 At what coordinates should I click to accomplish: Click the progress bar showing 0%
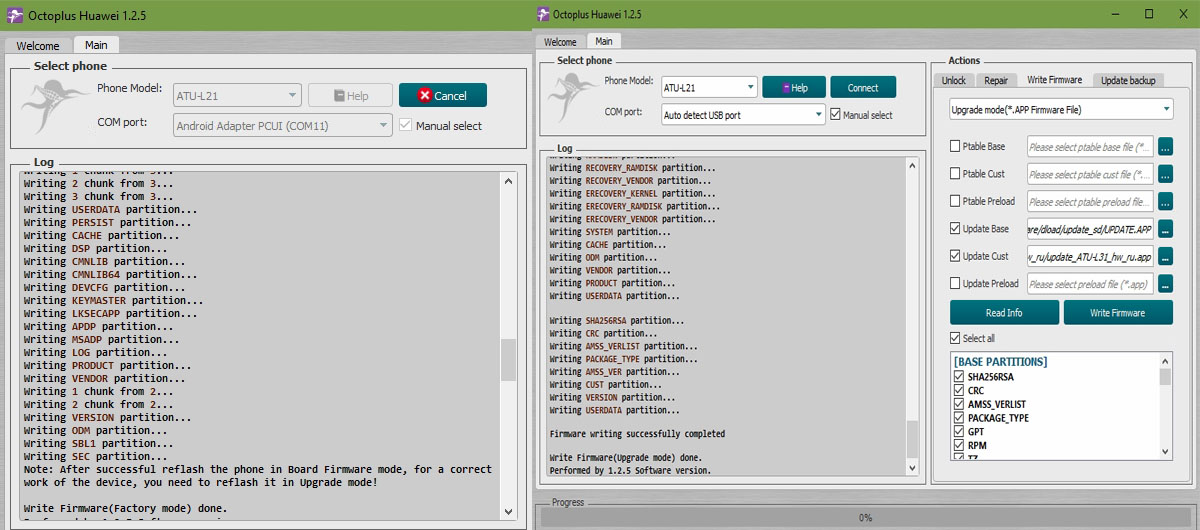pyautogui.click(x=865, y=518)
